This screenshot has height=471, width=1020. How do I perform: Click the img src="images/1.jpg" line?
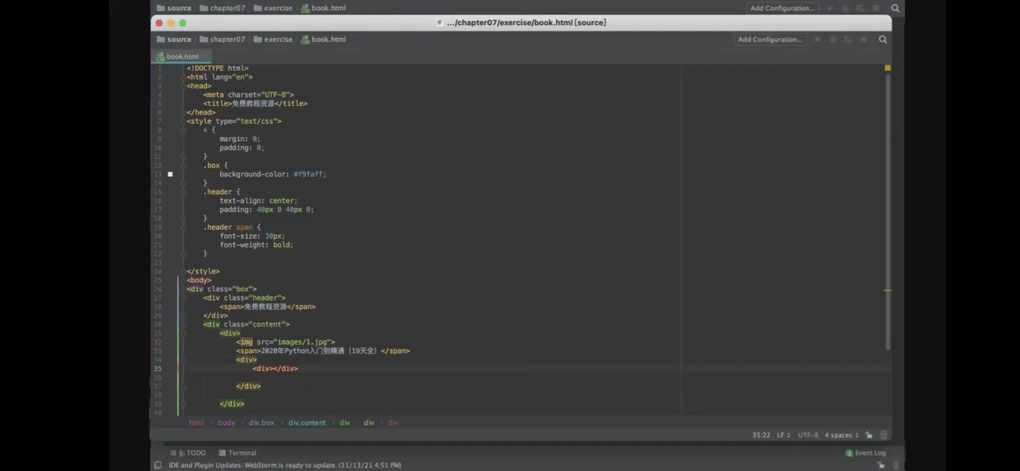pos(286,342)
